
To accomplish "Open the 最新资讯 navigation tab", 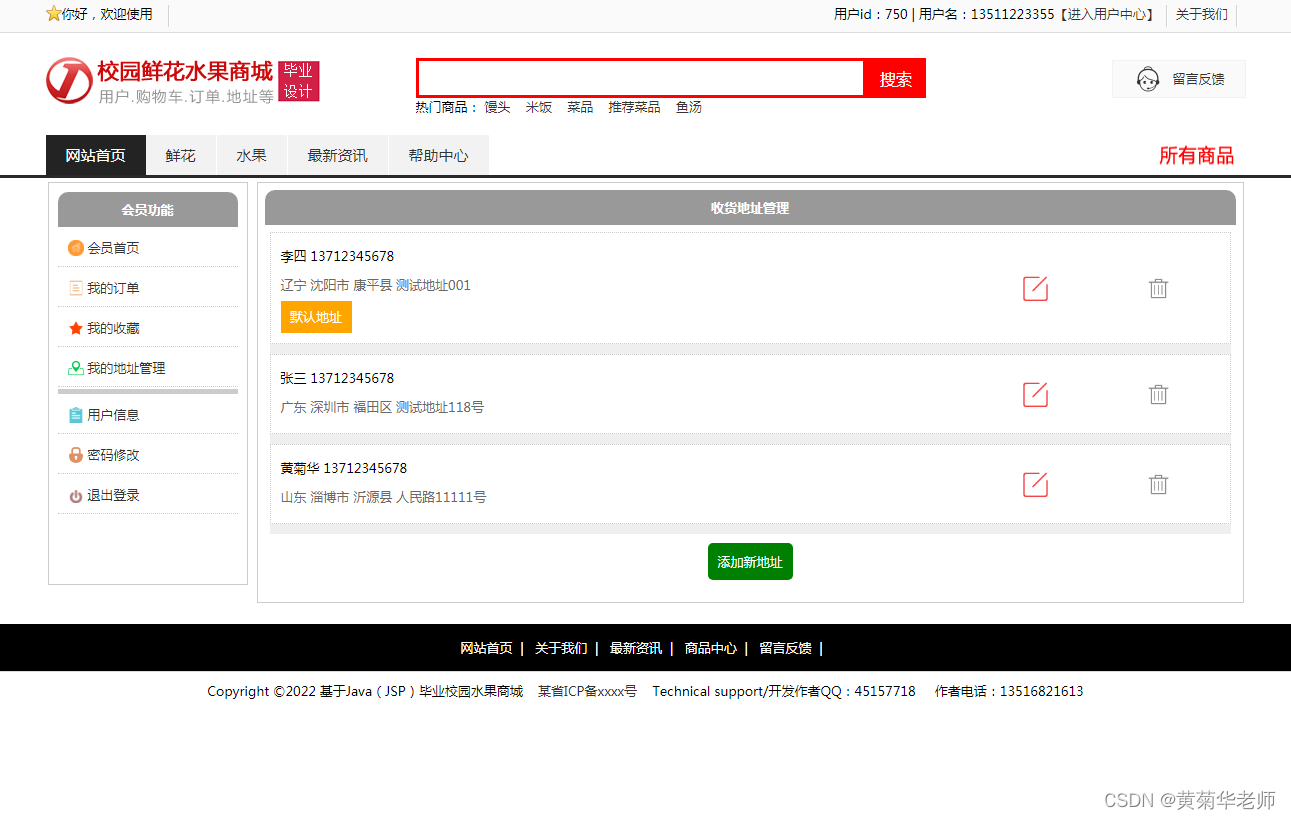I will coord(338,155).
